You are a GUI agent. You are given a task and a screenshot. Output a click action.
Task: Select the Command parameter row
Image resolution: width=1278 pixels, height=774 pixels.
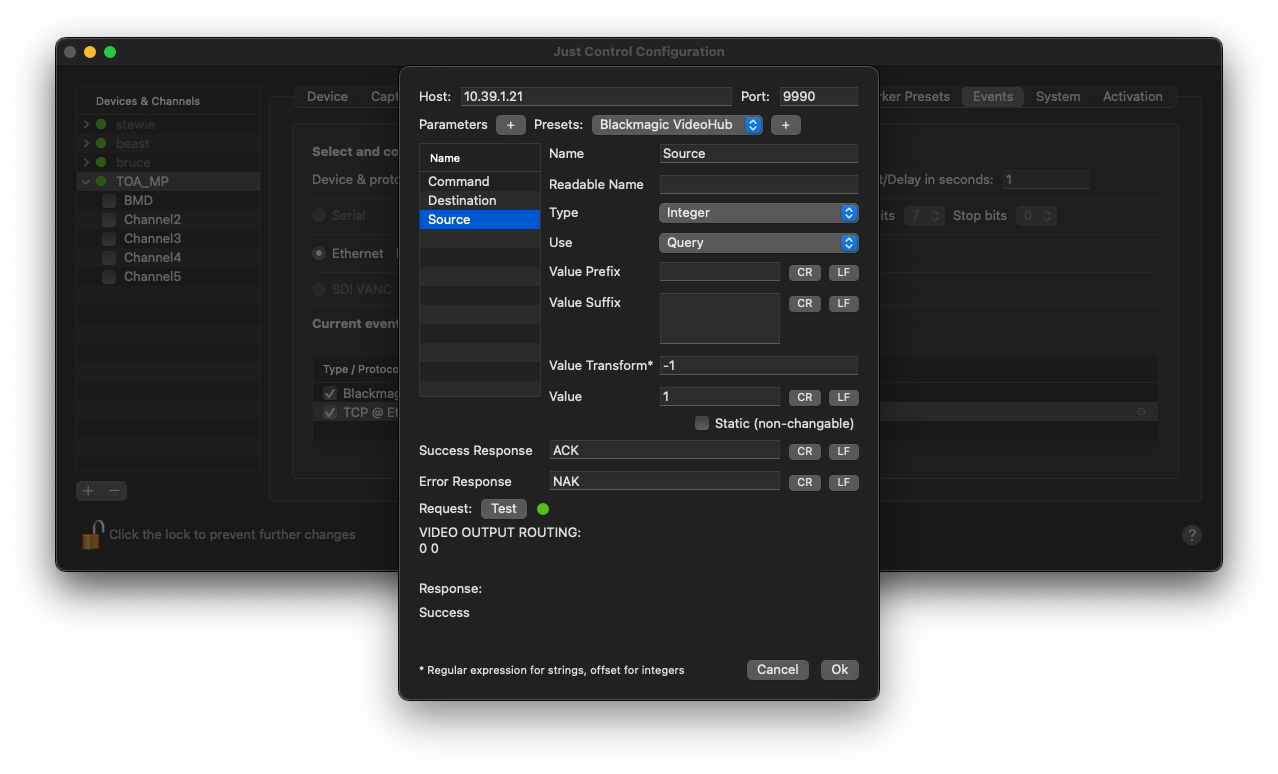tap(480, 182)
